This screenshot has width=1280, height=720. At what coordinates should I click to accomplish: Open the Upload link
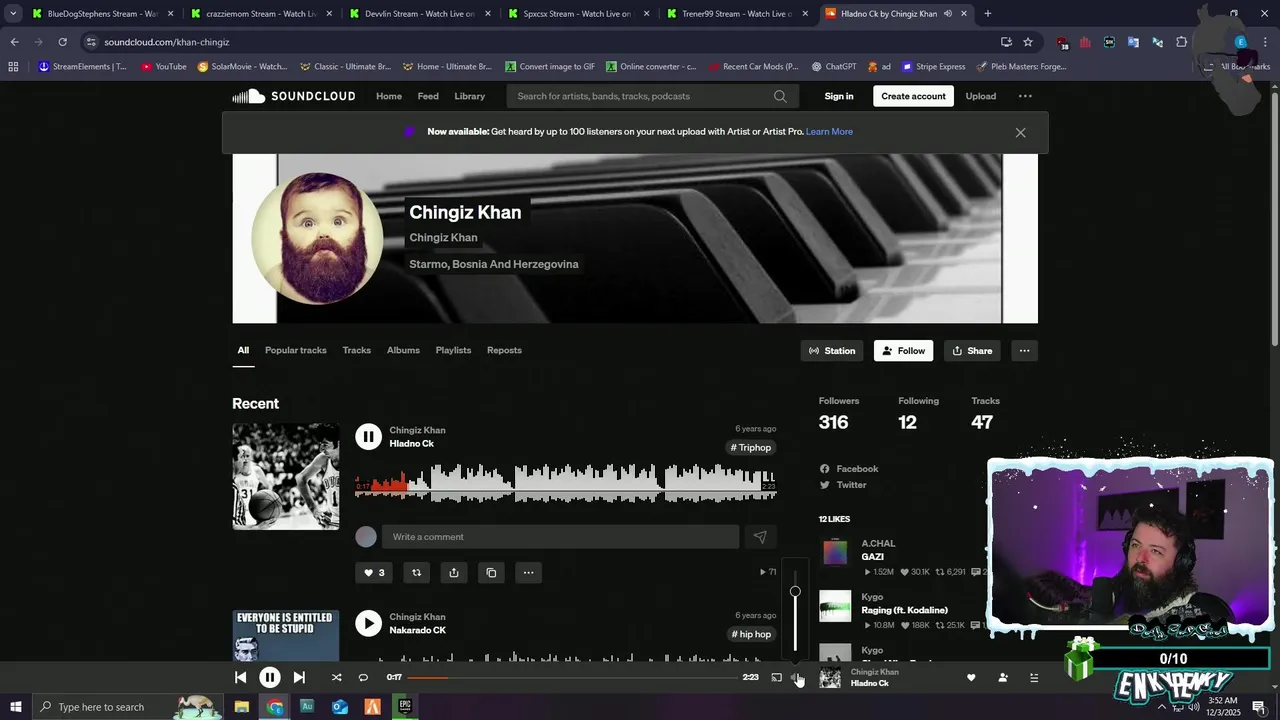tap(980, 96)
